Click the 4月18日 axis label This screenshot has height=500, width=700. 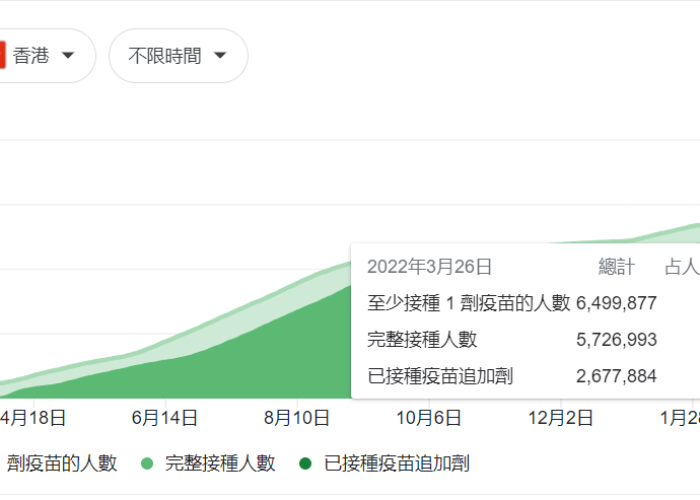pyautogui.click(x=33, y=418)
